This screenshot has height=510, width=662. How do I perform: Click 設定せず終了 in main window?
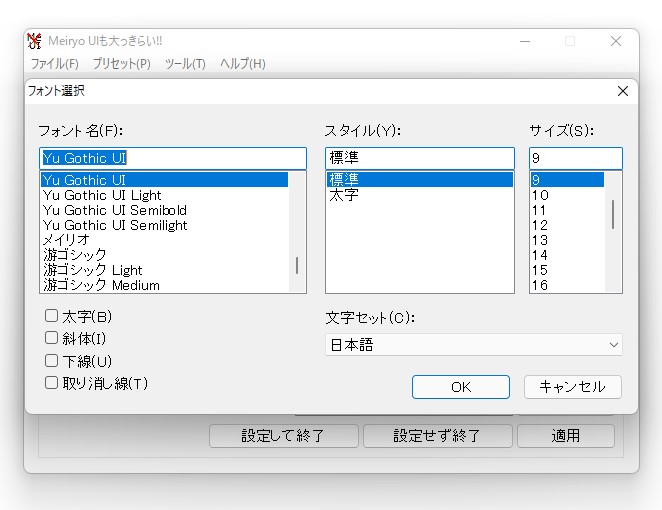(438, 436)
